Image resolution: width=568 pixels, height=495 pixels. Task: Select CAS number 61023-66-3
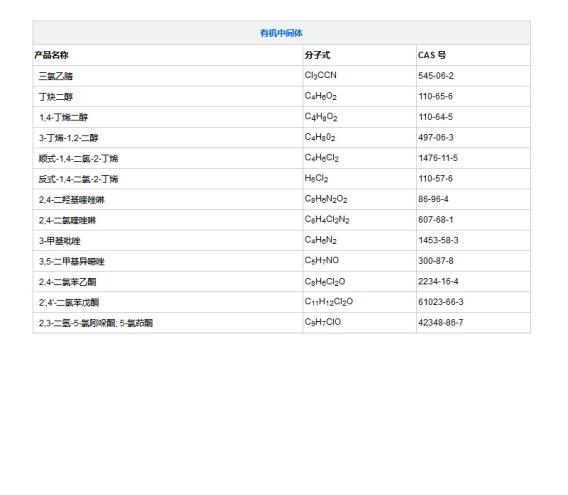tap(441, 302)
